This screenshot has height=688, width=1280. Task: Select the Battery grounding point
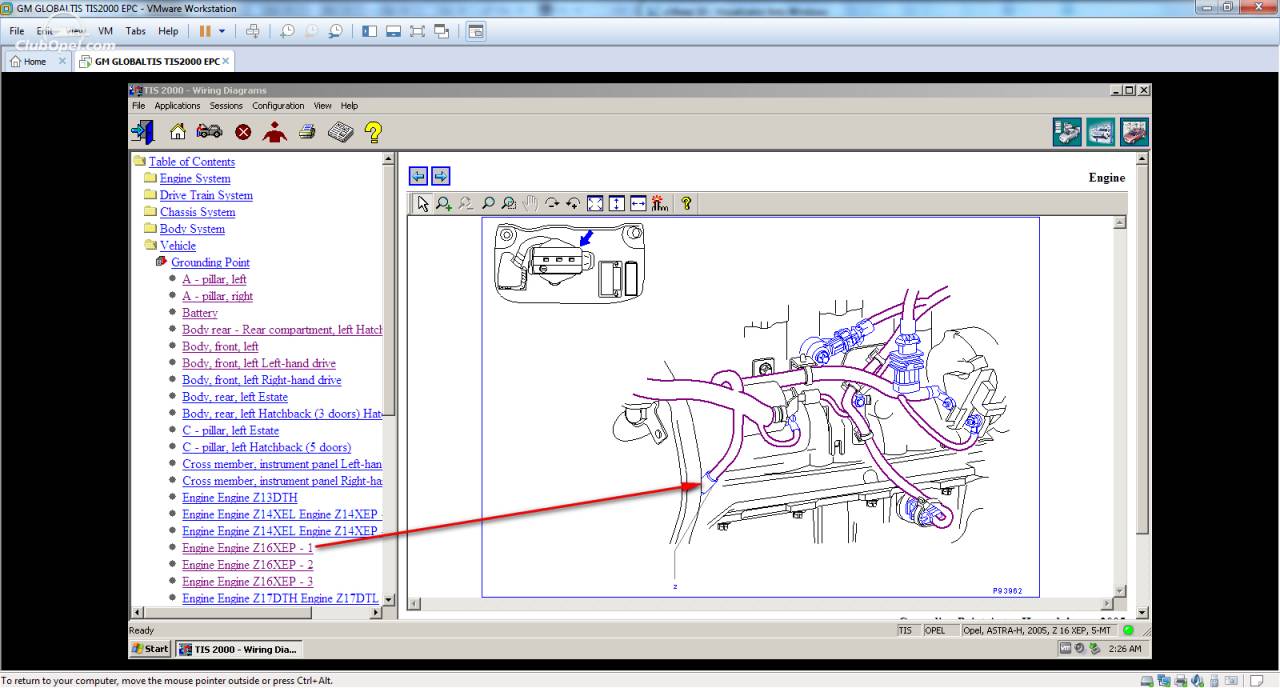click(x=200, y=313)
